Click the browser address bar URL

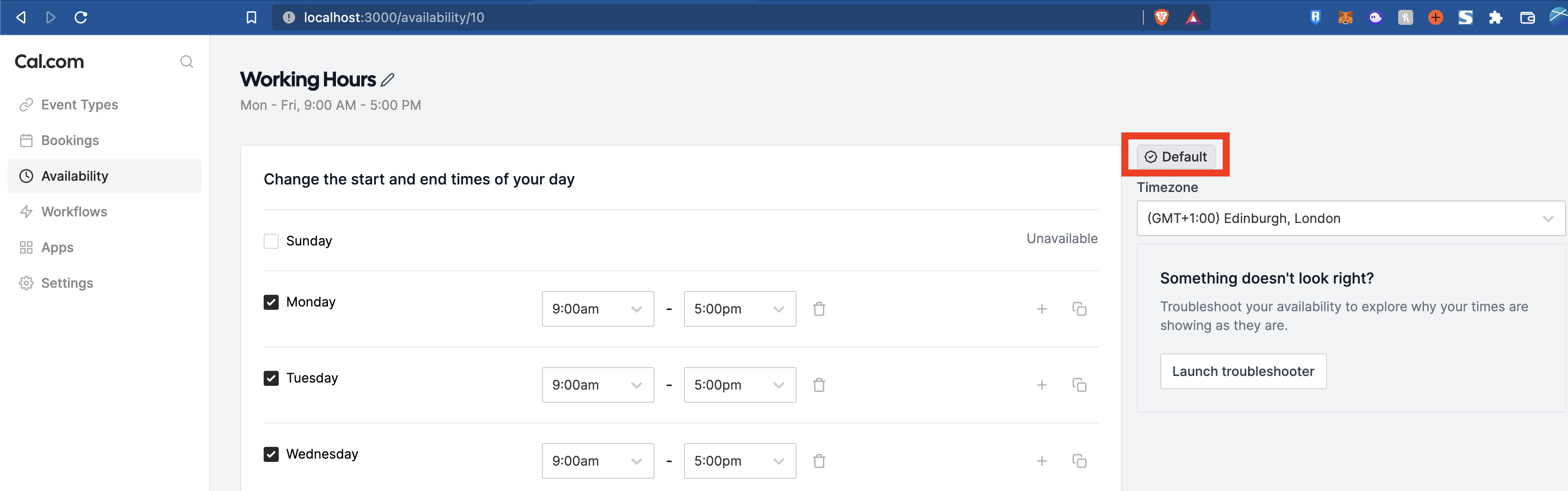394,17
